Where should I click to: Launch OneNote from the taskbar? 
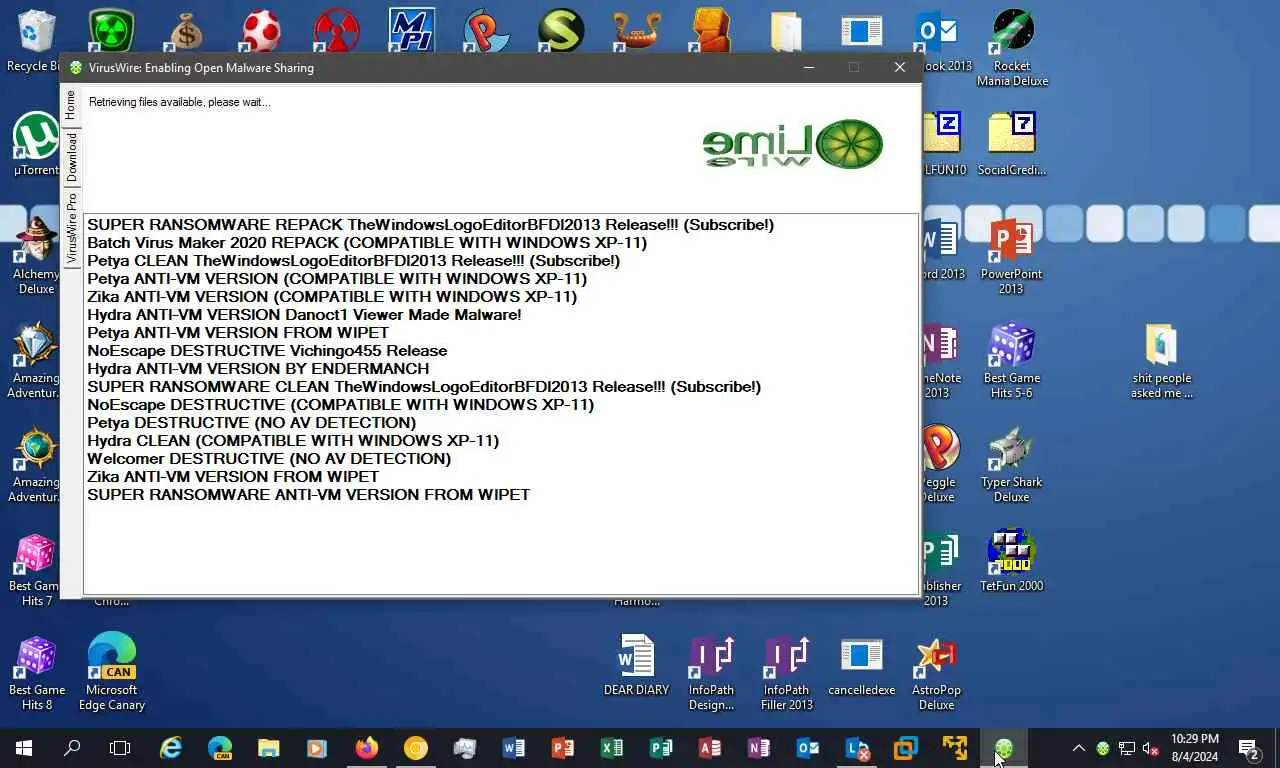point(759,748)
